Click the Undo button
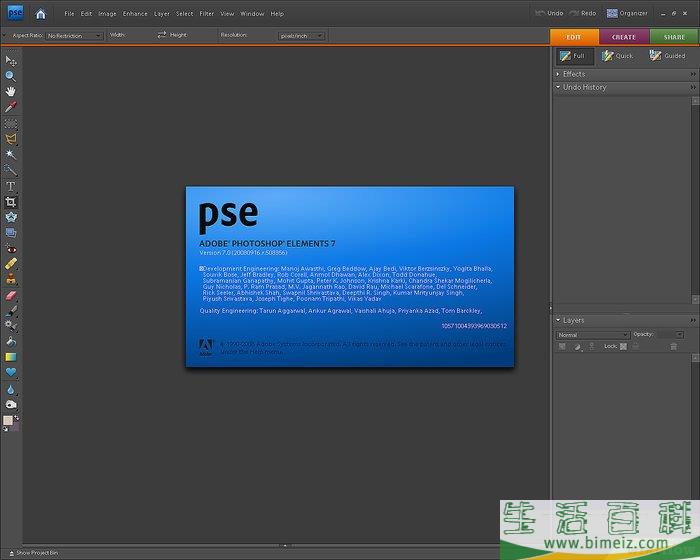Image resolution: width=700 pixels, height=560 pixels. coord(549,13)
